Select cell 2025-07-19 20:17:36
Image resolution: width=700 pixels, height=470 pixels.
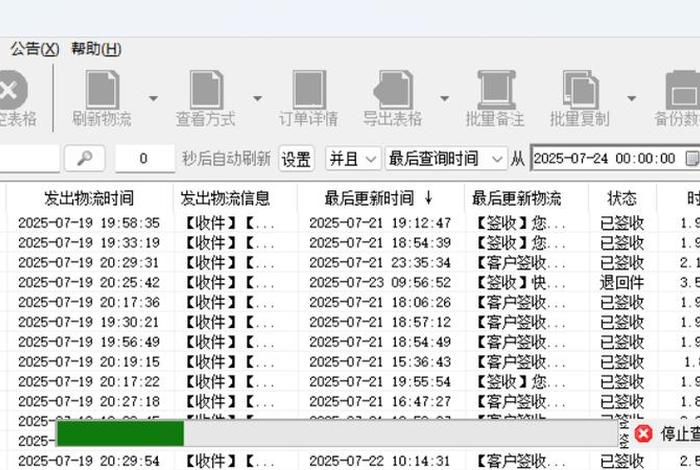[89, 302]
